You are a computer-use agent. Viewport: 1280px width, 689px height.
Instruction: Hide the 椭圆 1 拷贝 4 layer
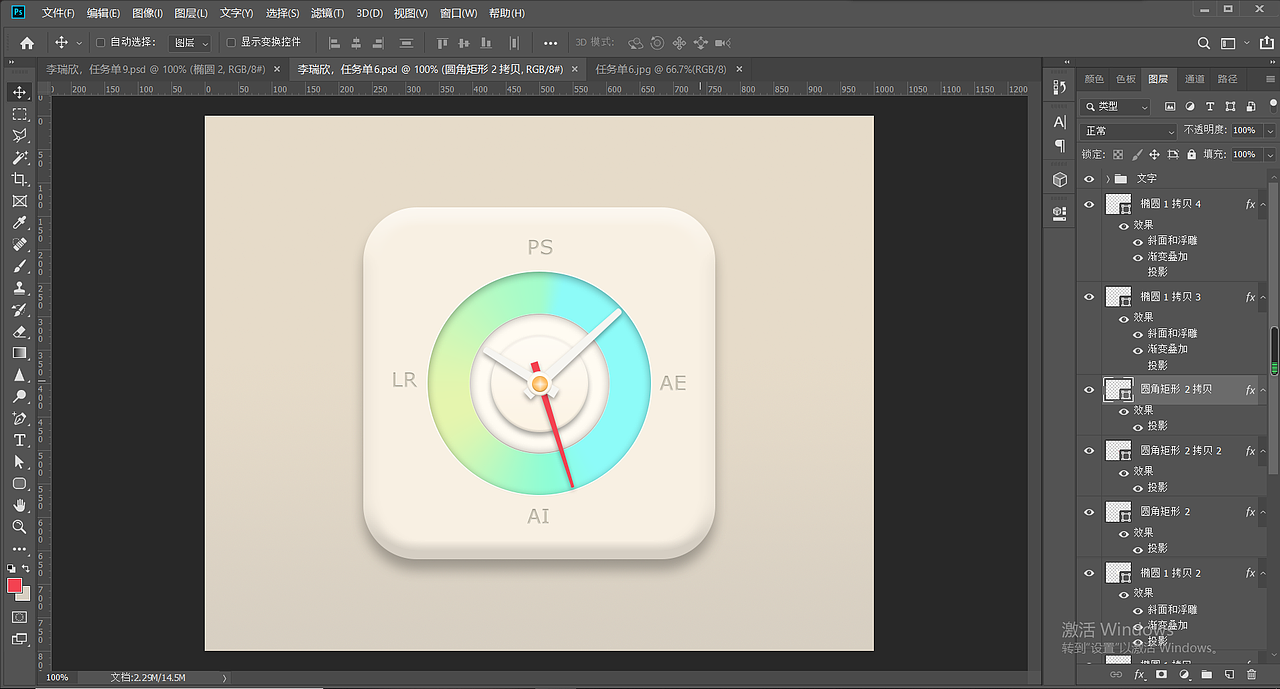[x=1089, y=204]
